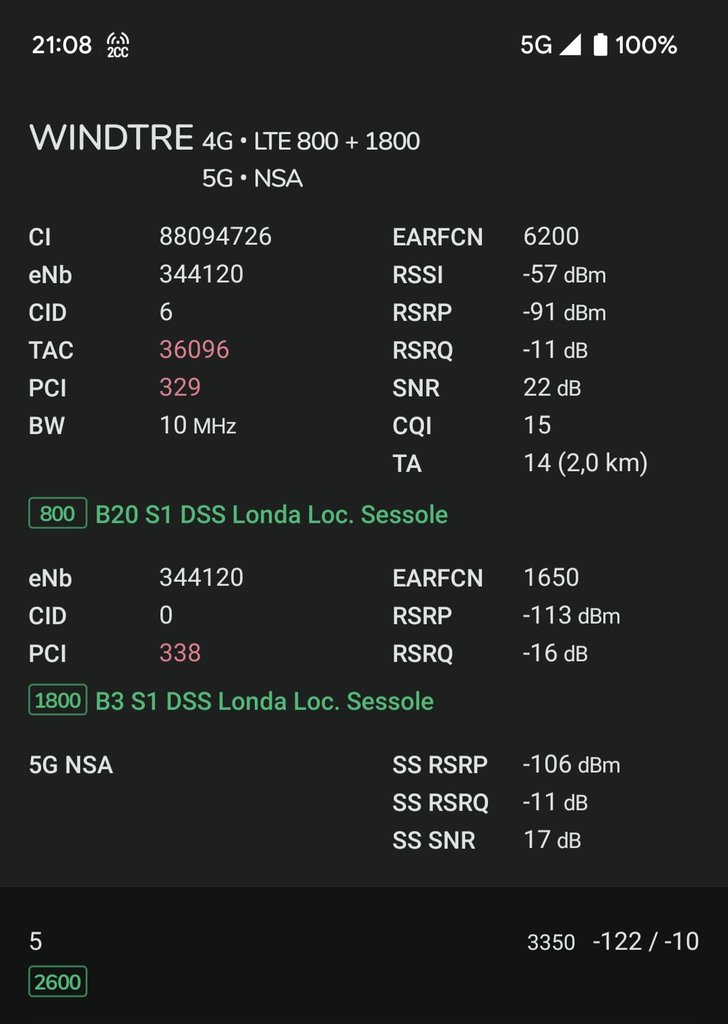Select the 5G NSA section label

tap(71, 765)
